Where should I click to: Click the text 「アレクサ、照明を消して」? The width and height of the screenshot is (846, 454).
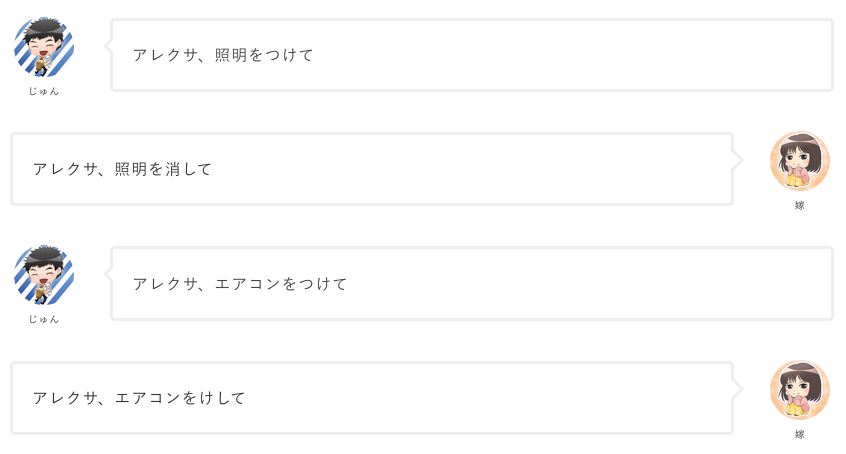coord(122,169)
